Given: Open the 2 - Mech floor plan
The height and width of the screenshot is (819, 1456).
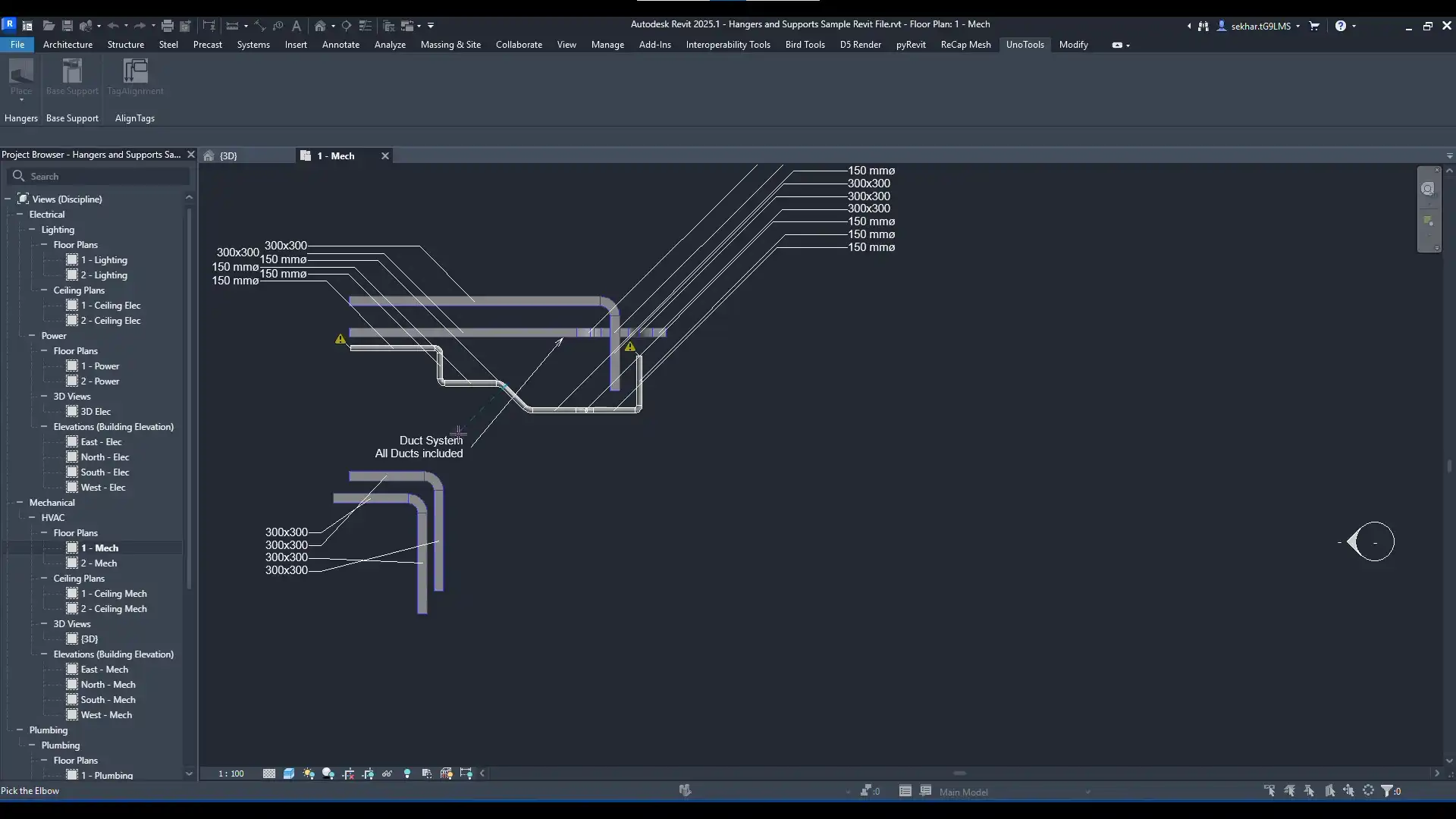Looking at the screenshot, I should click(99, 563).
